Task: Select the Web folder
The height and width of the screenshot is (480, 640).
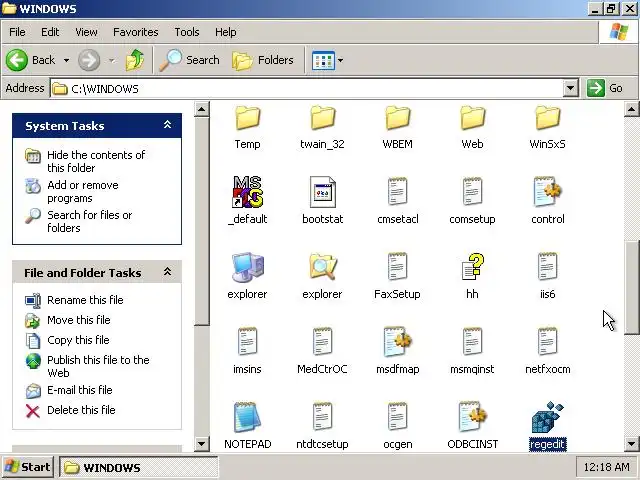Action: [x=472, y=127]
